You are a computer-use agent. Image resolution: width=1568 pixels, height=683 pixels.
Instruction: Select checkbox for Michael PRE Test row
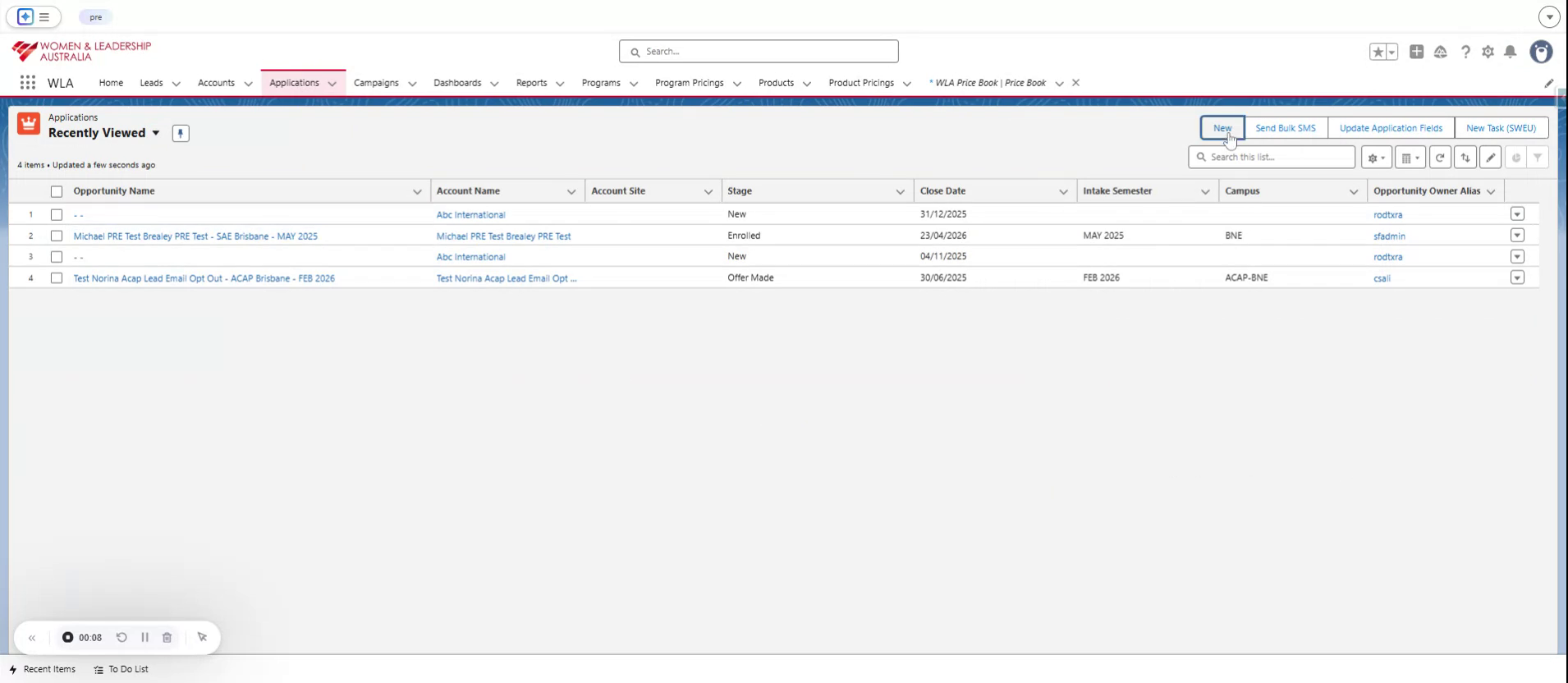tap(57, 236)
